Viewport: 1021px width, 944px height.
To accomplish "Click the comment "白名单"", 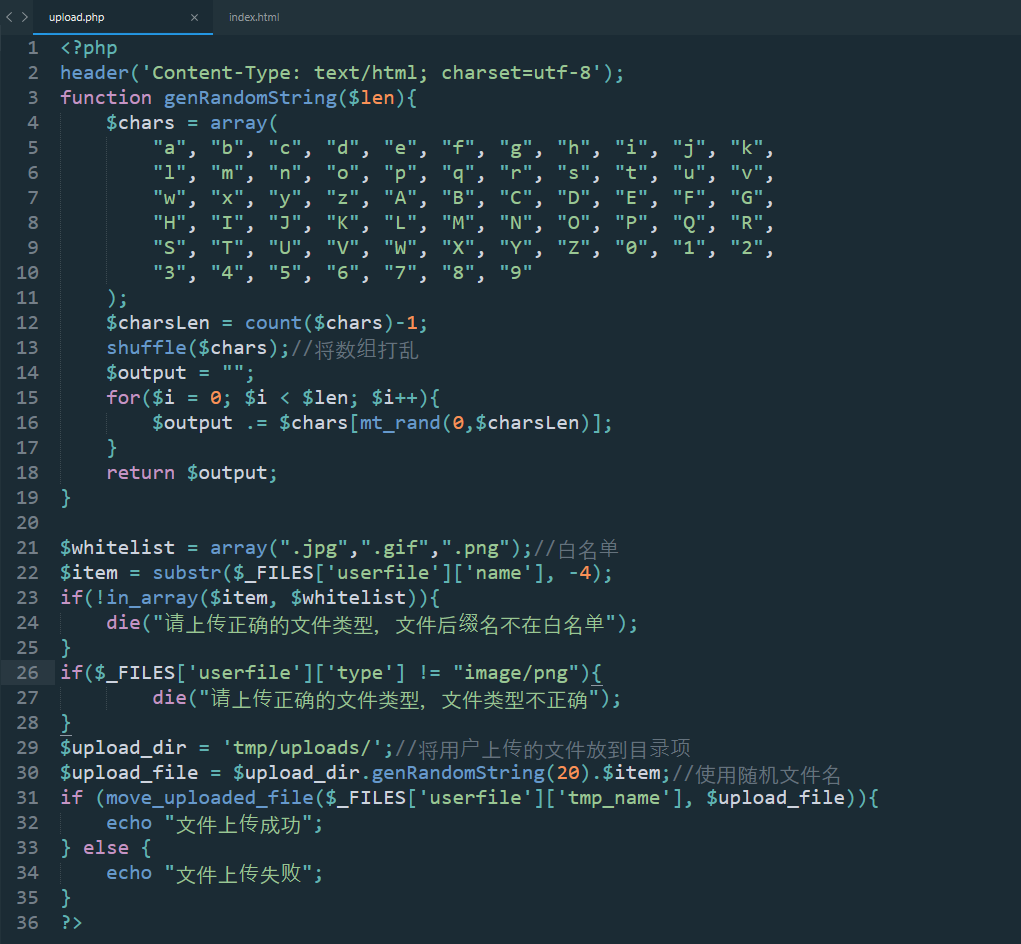I will (588, 549).
